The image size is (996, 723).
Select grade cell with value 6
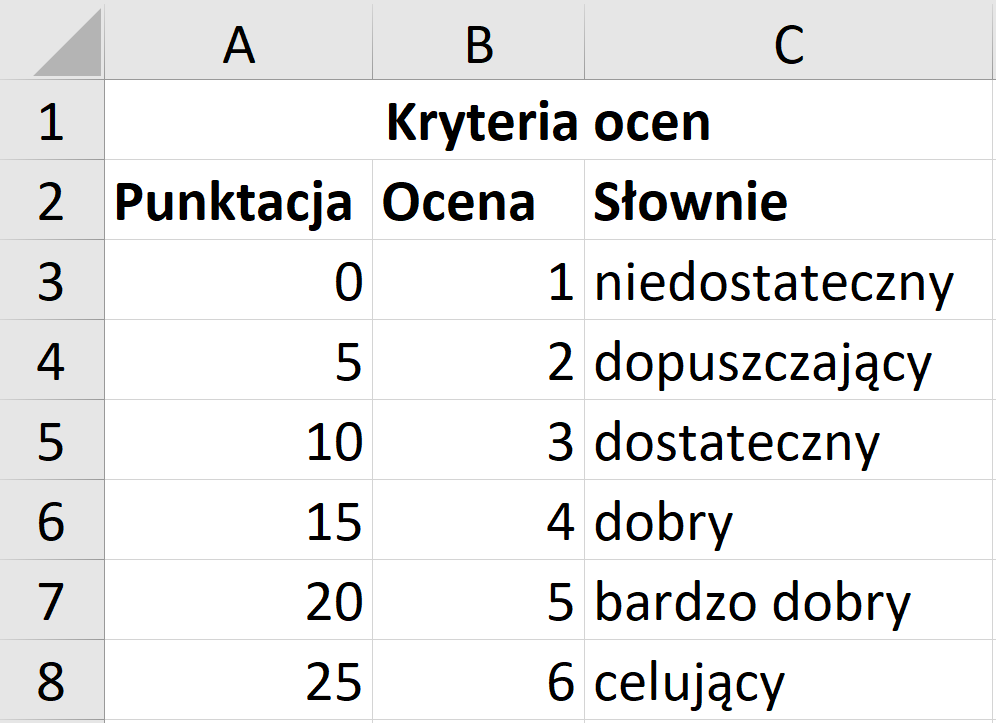[478, 680]
